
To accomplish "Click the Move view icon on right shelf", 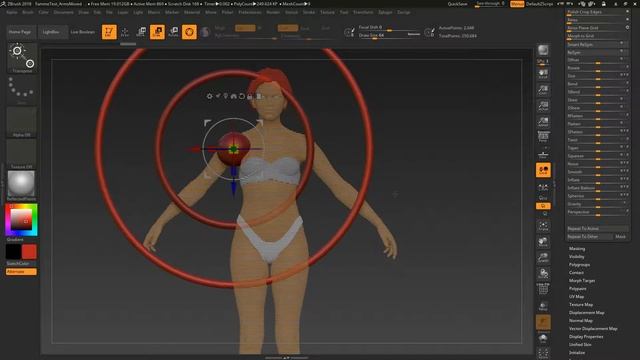I will (543, 242).
